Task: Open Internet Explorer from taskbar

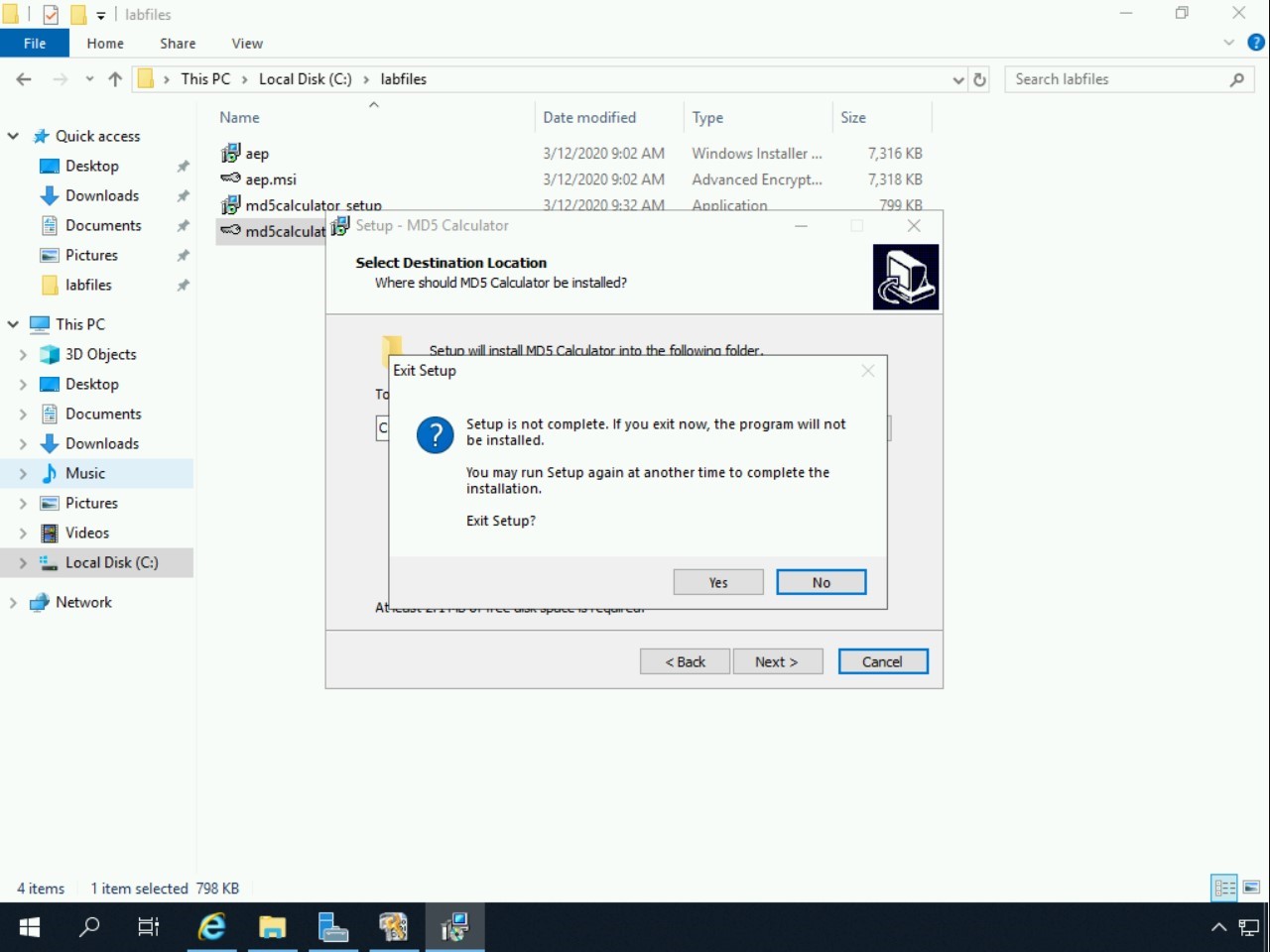Action: [x=211, y=927]
